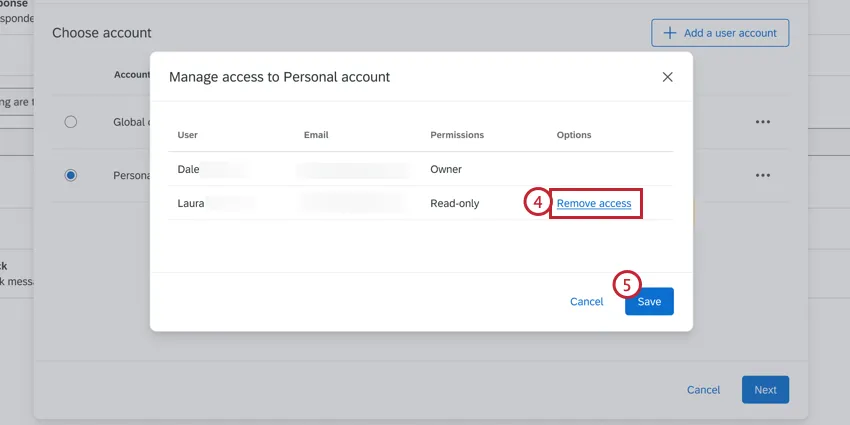Select the Personal account radio button
The image size is (850, 425).
70,175
